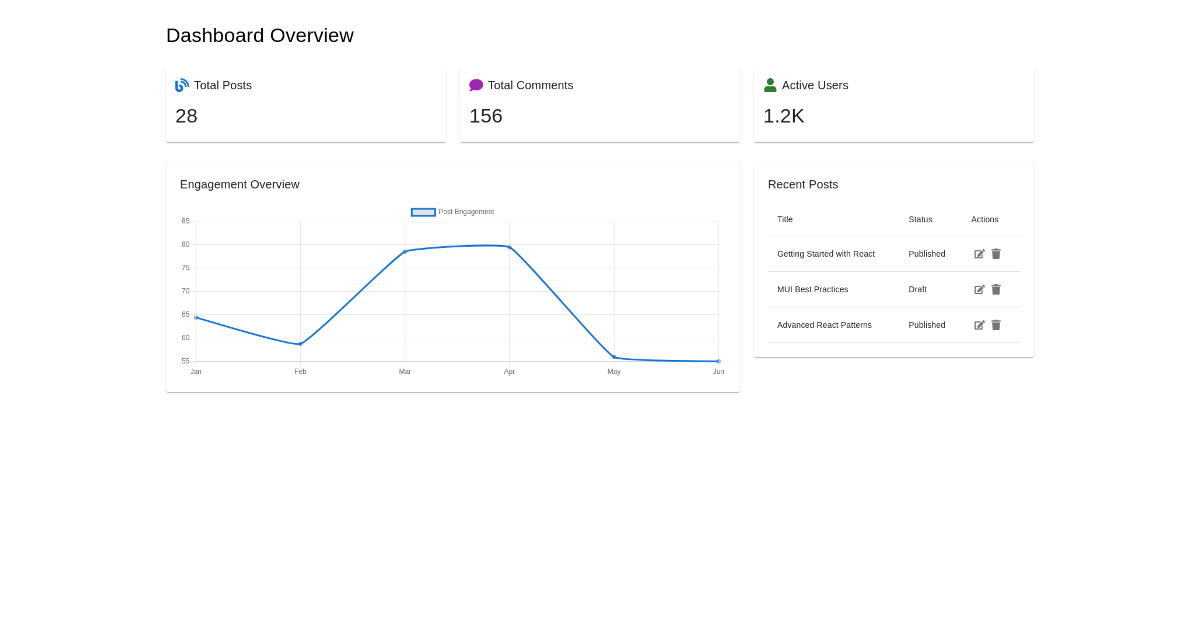Delete the Getting Started with React post
Image resolution: width=1200 pixels, height=630 pixels.
coord(996,254)
